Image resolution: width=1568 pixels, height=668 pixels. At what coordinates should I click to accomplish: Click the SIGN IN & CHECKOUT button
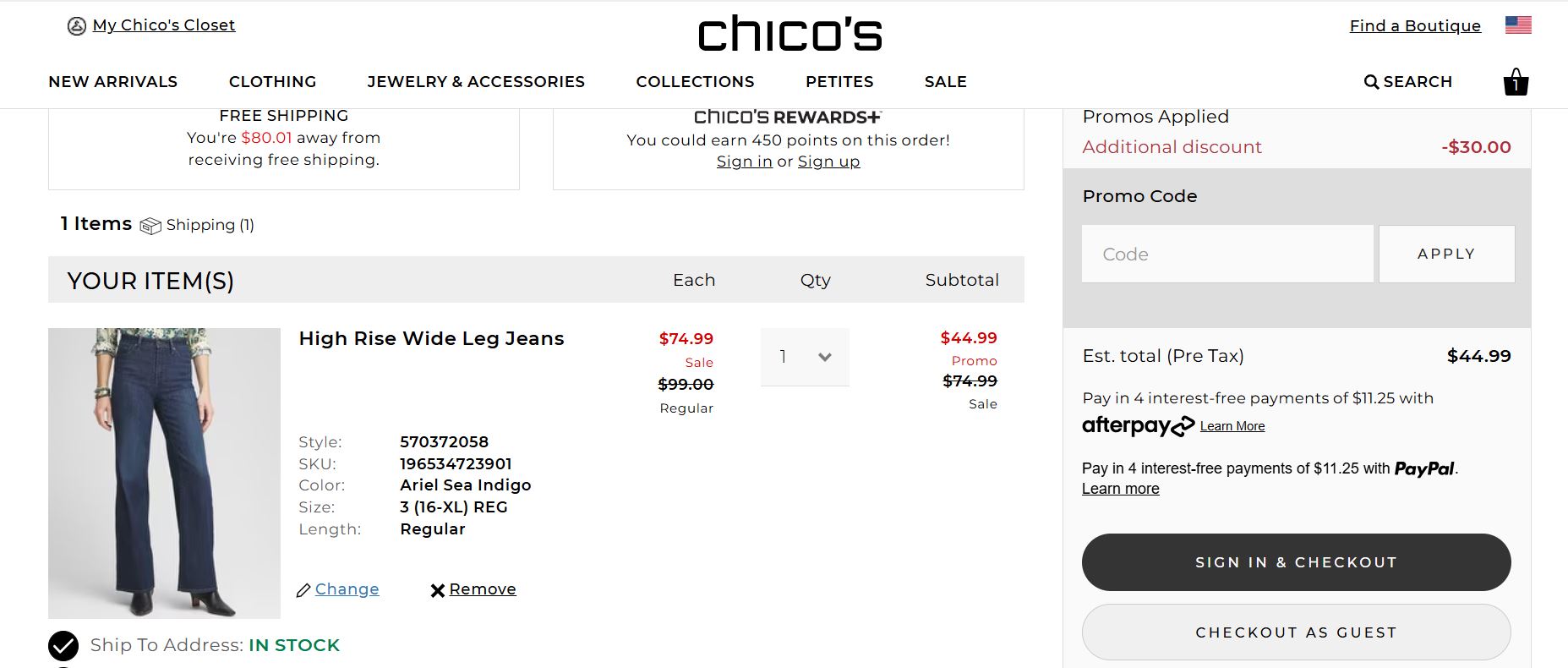coord(1296,561)
